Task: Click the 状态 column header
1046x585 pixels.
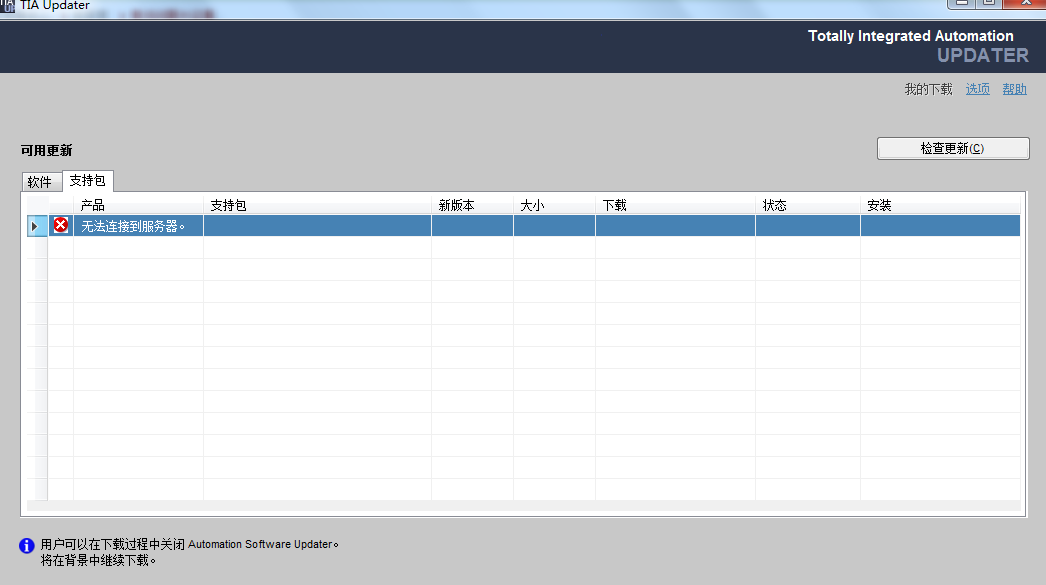Action: (808, 205)
